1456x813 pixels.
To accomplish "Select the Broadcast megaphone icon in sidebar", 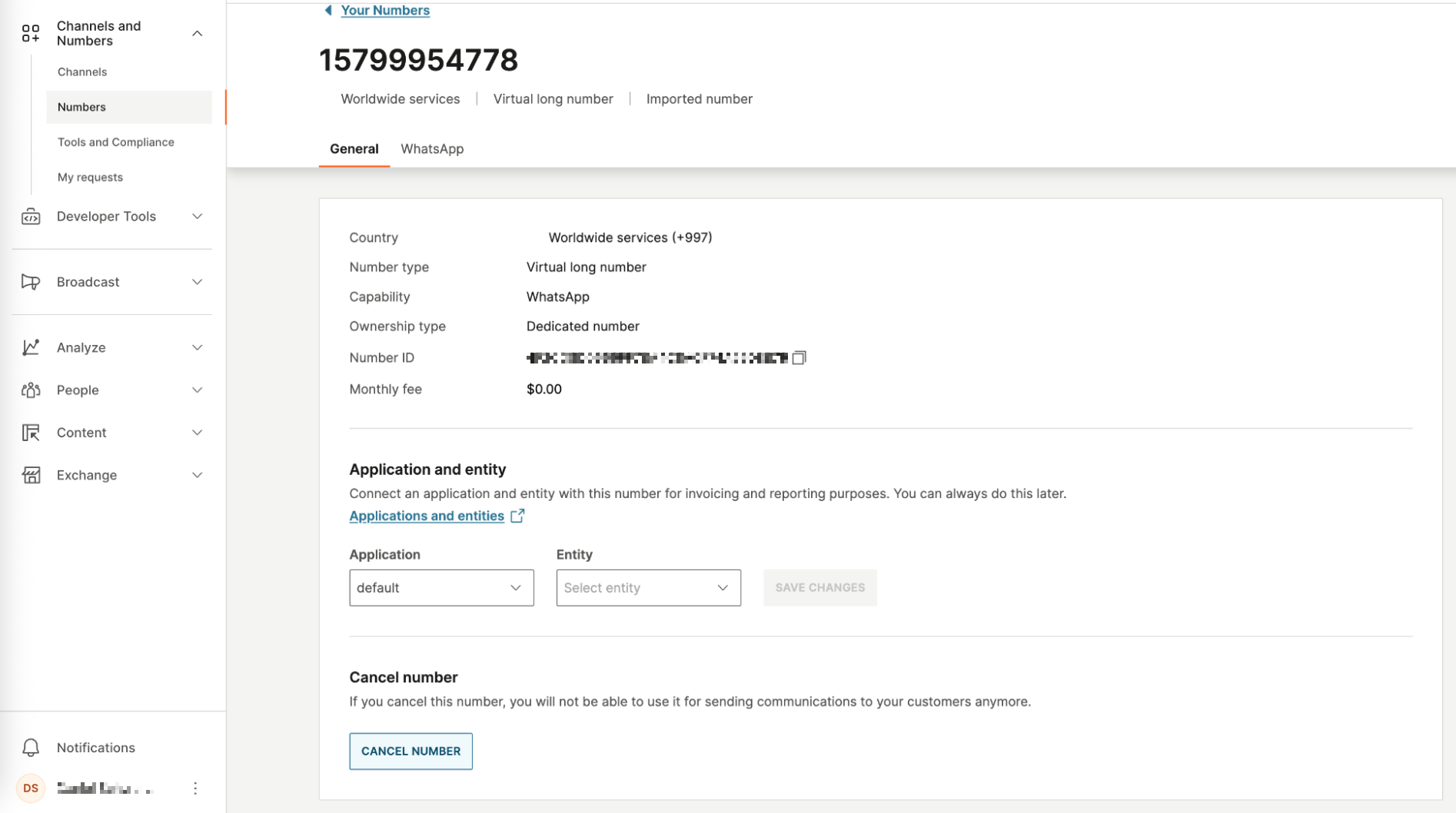I will pyautogui.click(x=31, y=282).
